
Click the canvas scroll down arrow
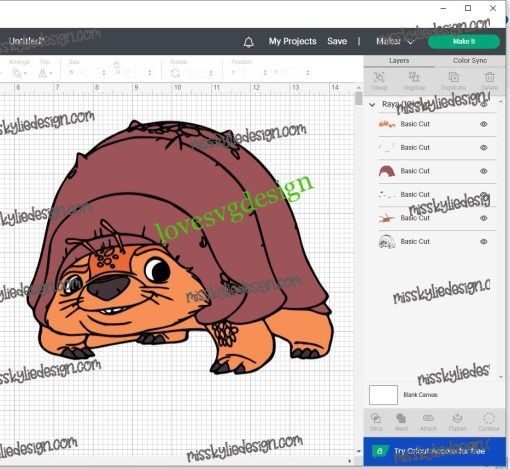(x=359, y=451)
